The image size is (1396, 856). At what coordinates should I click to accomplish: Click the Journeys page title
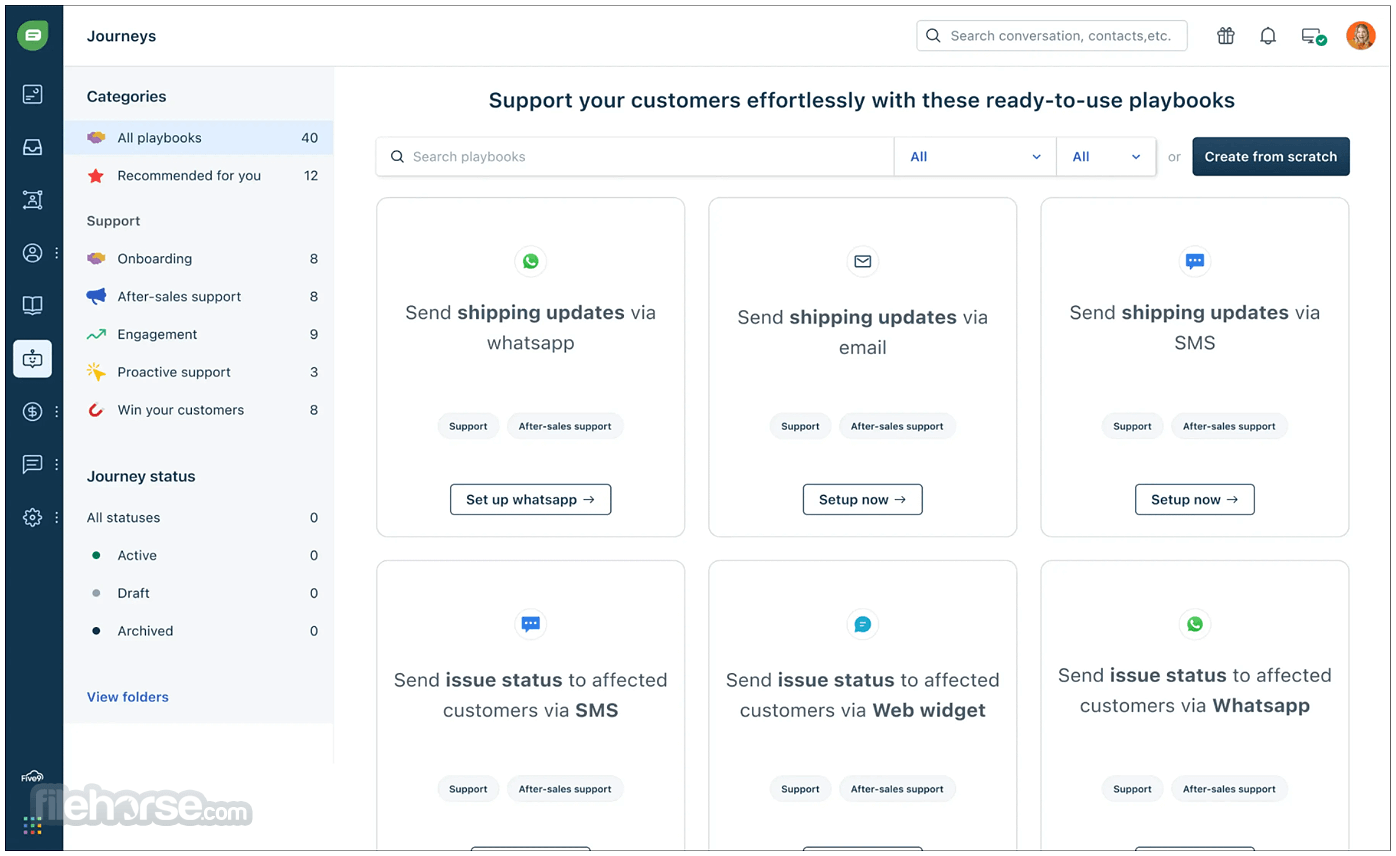122,36
